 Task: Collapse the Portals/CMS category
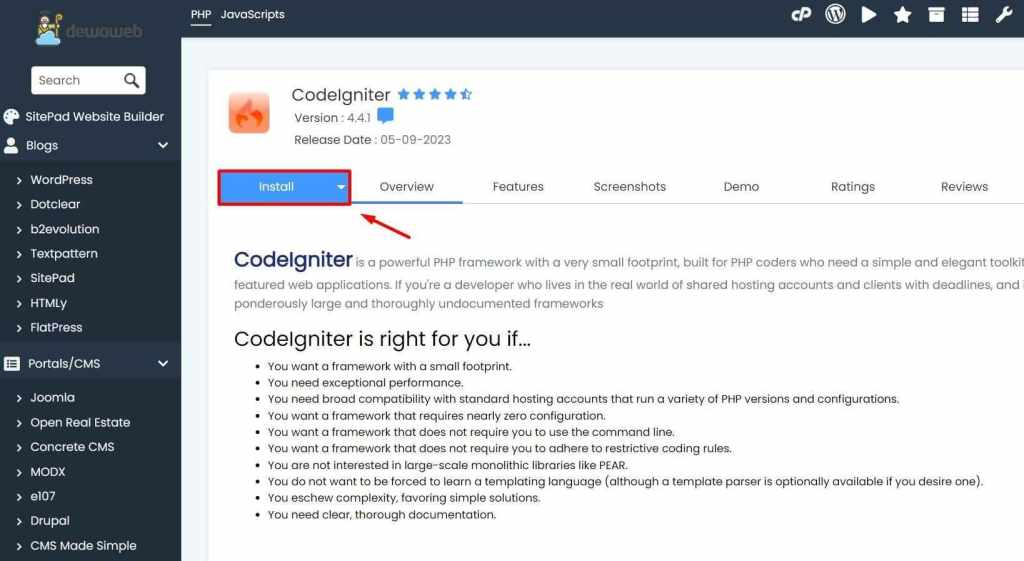(163, 363)
